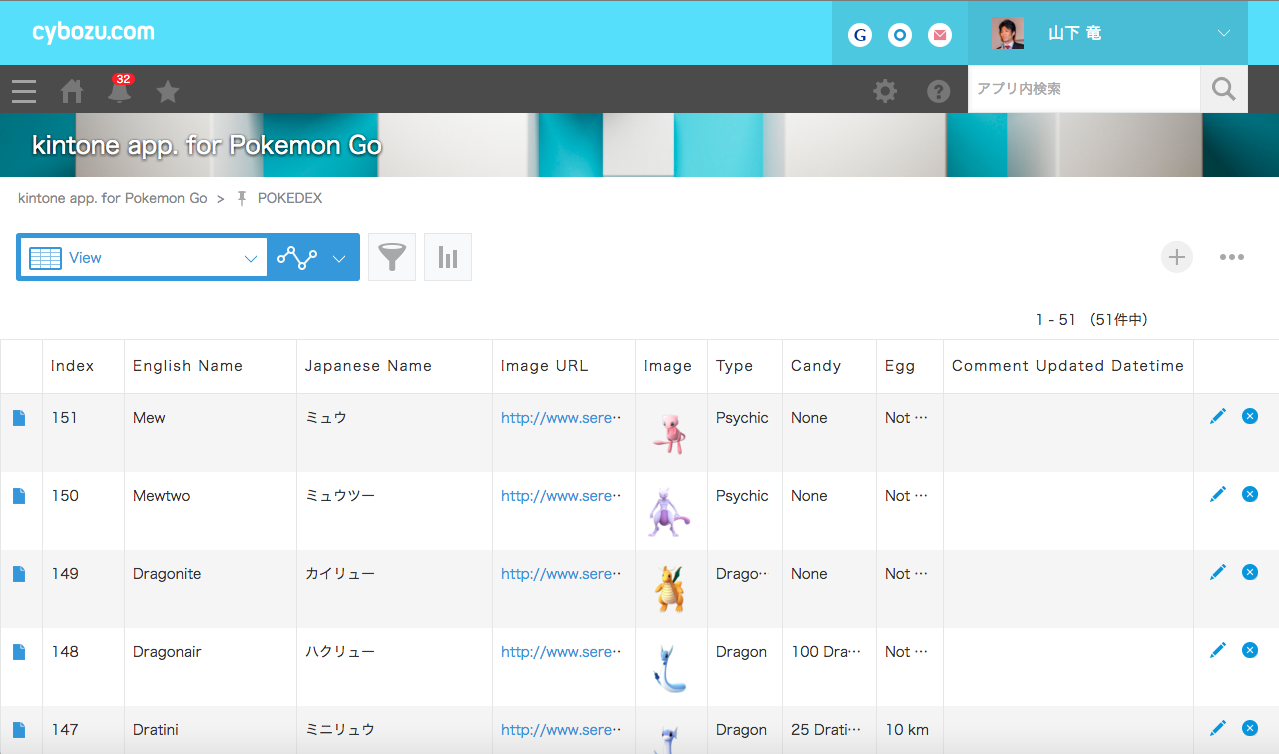Open the favorites star icon

(168, 92)
